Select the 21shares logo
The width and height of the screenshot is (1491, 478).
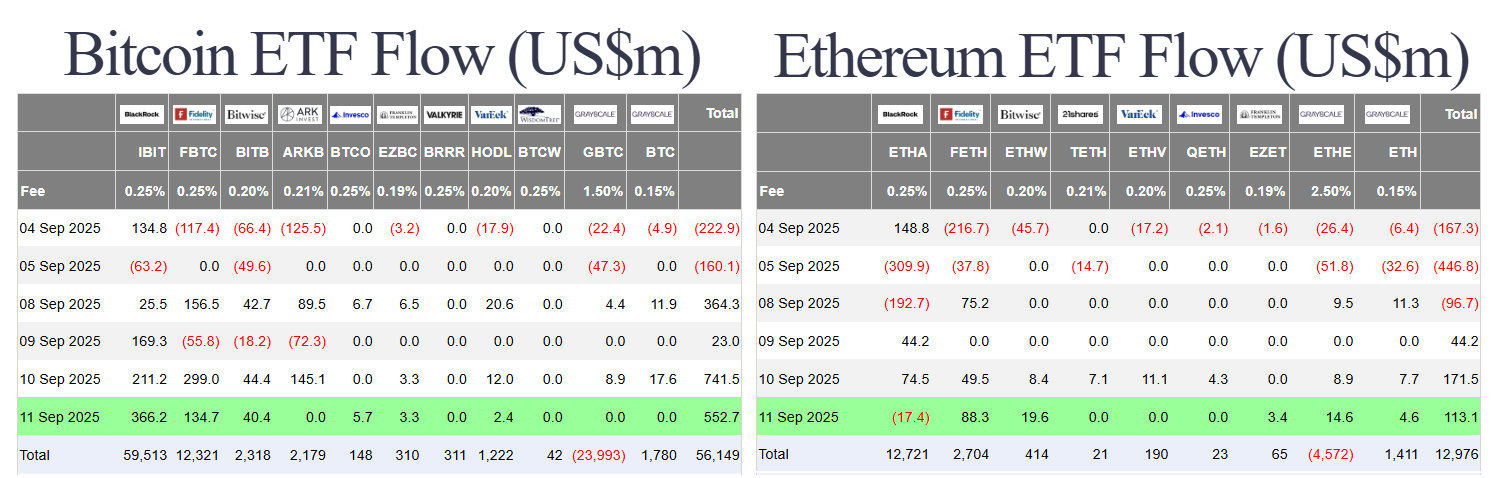pyautogui.click(x=1079, y=114)
